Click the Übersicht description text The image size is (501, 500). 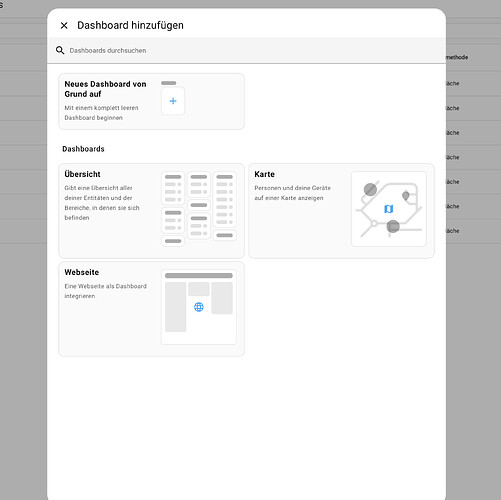102,203
